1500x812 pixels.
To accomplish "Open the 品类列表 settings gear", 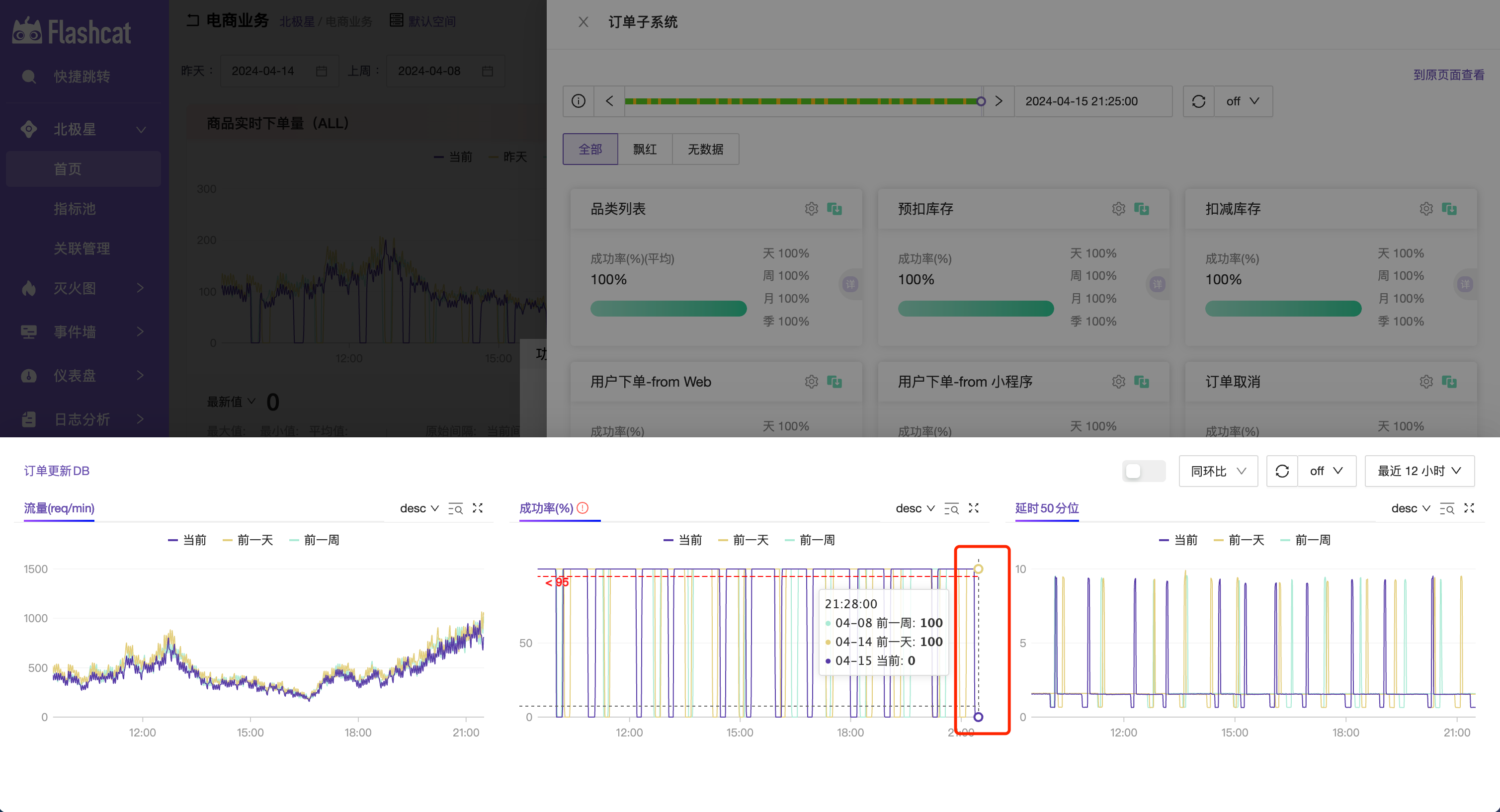I will coord(811,209).
